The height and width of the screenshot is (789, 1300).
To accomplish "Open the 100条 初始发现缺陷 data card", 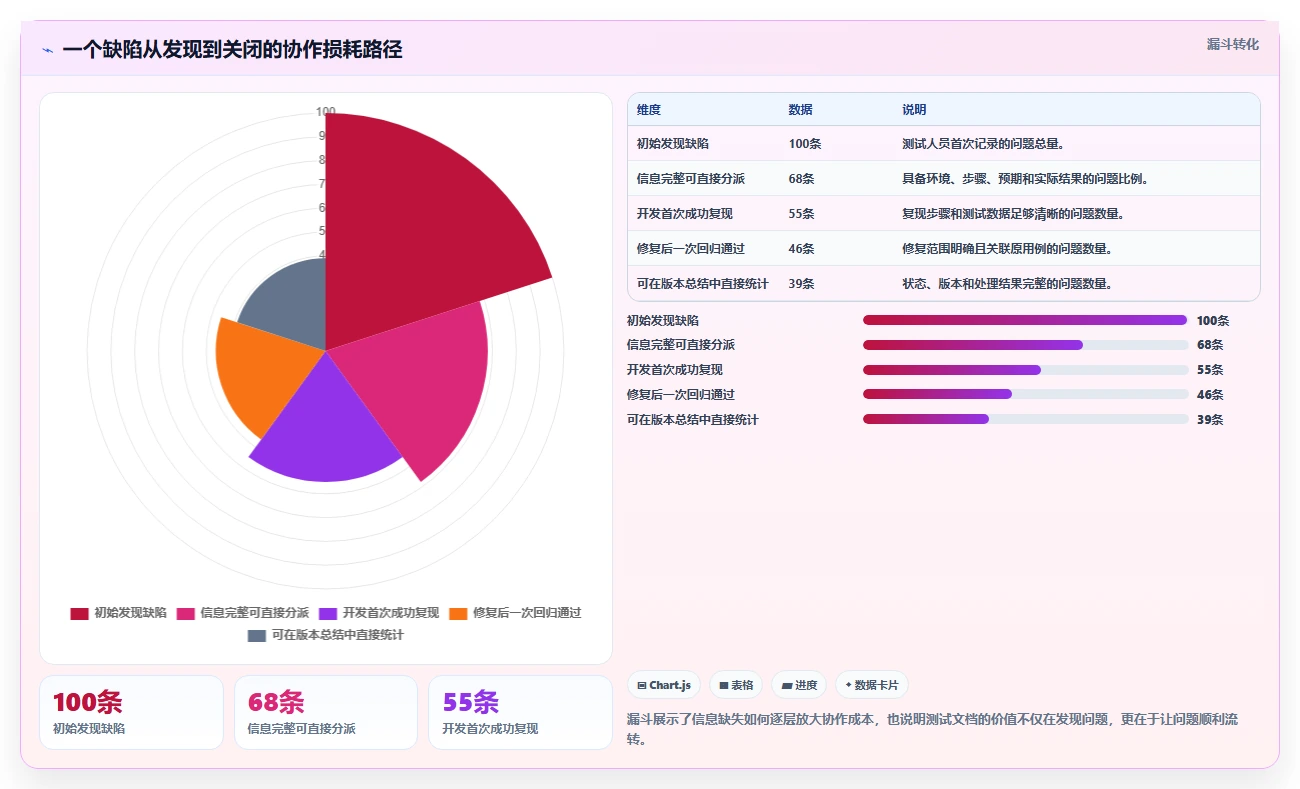I will tap(131, 712).
